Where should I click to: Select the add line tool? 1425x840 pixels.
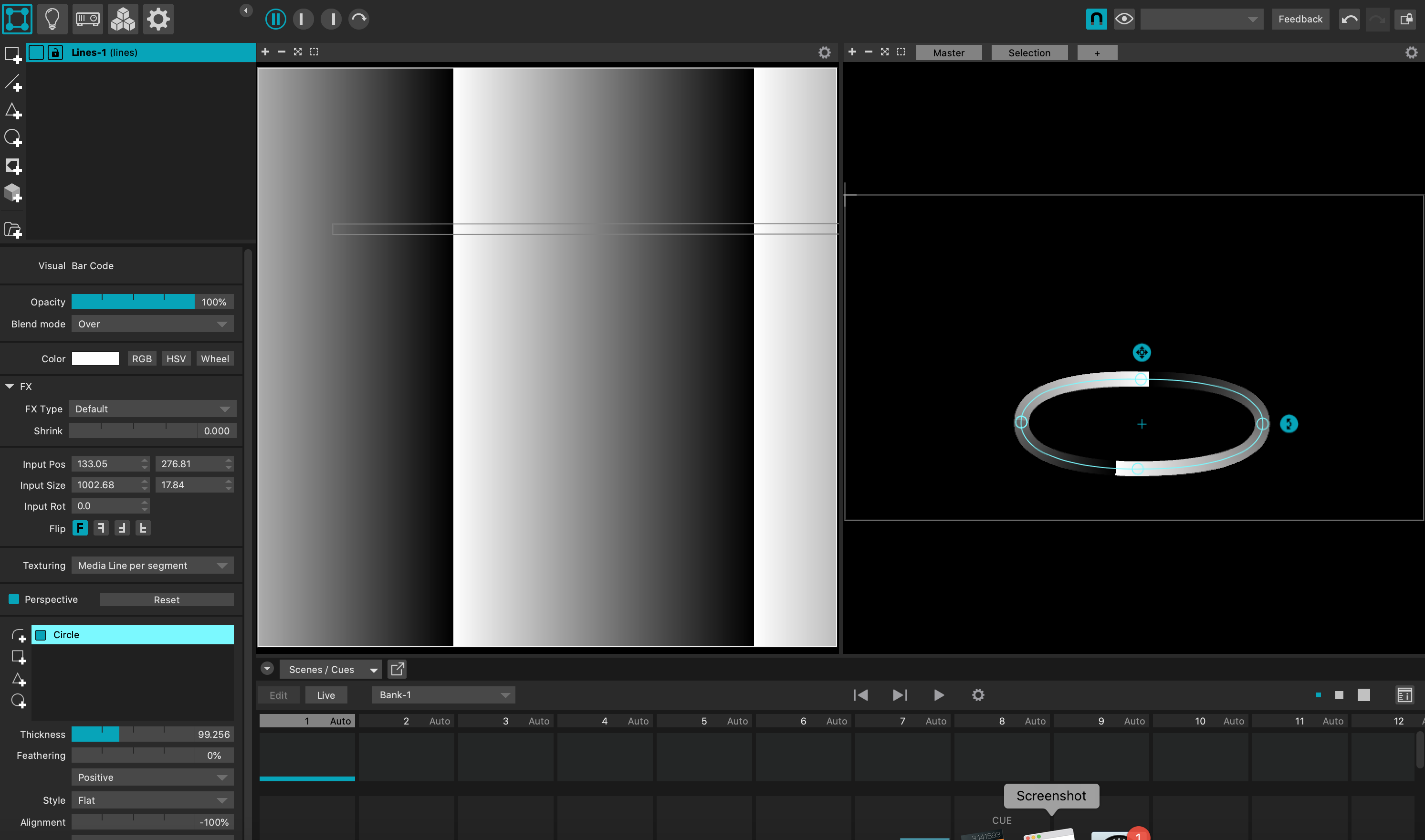13,83
